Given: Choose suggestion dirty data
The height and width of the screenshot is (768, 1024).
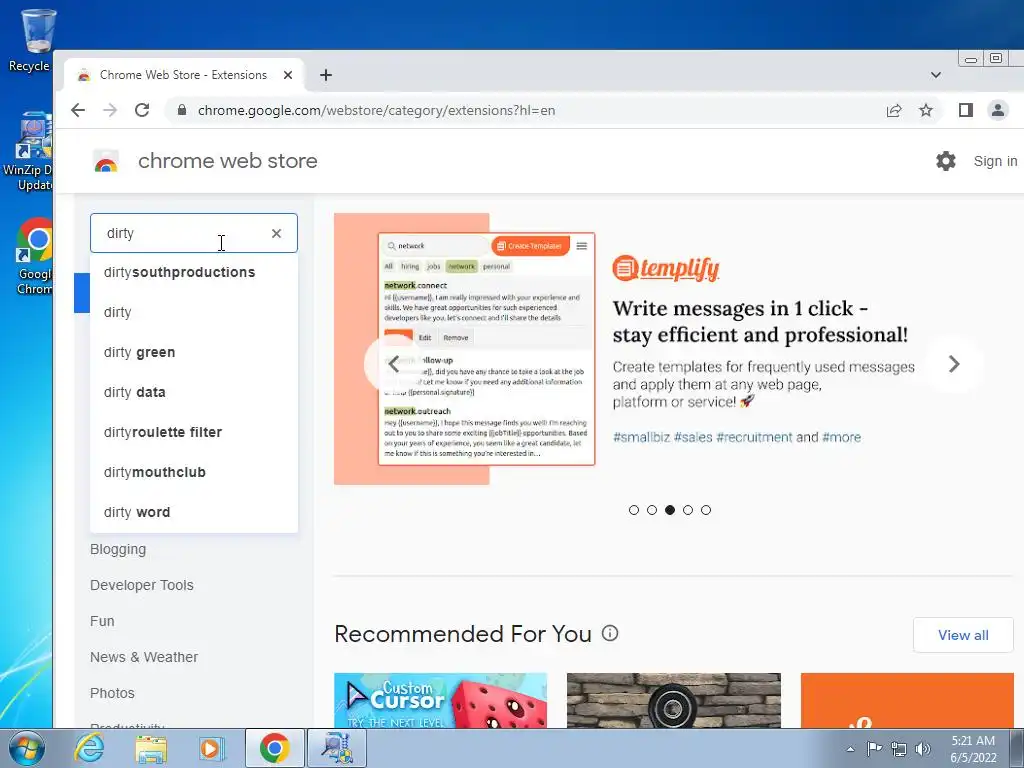Looking at the screenshot, I should click(194, 392).
